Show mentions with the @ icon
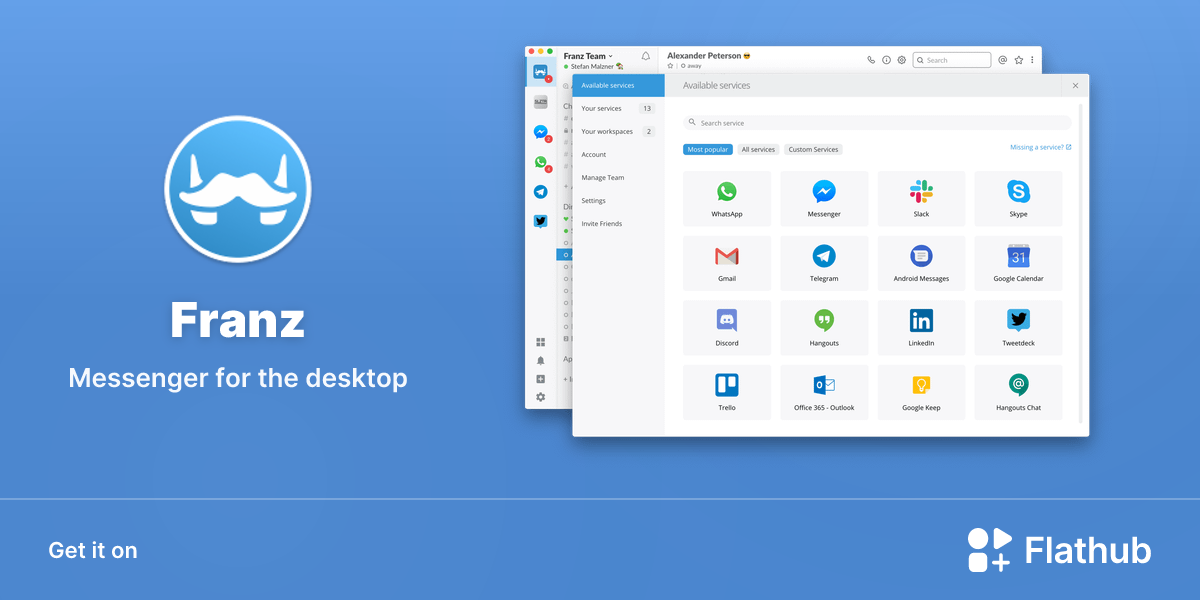 tap(1003, 60)
